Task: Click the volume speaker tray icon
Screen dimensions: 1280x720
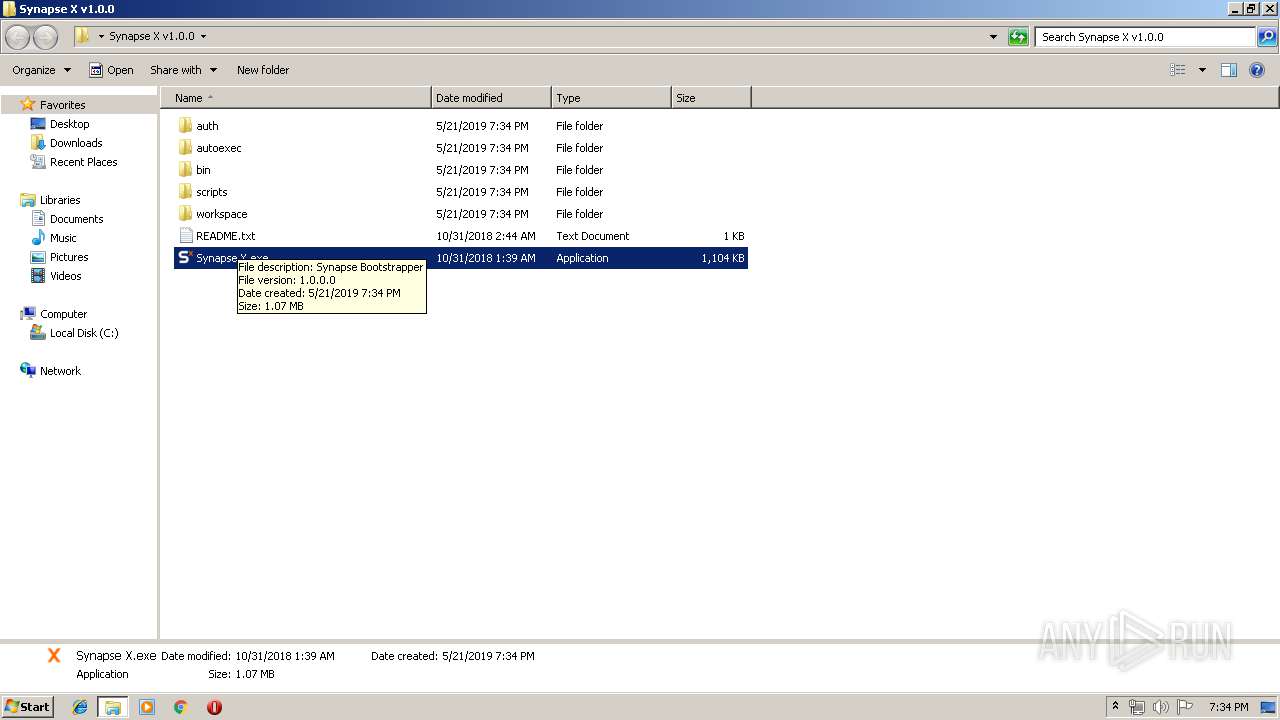Action: [1161, 707]
